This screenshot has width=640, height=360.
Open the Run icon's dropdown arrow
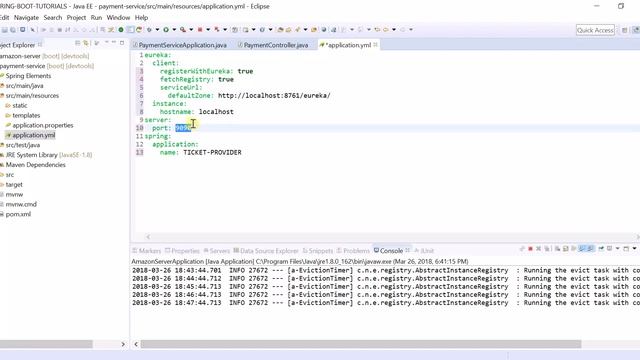(174, 30)
